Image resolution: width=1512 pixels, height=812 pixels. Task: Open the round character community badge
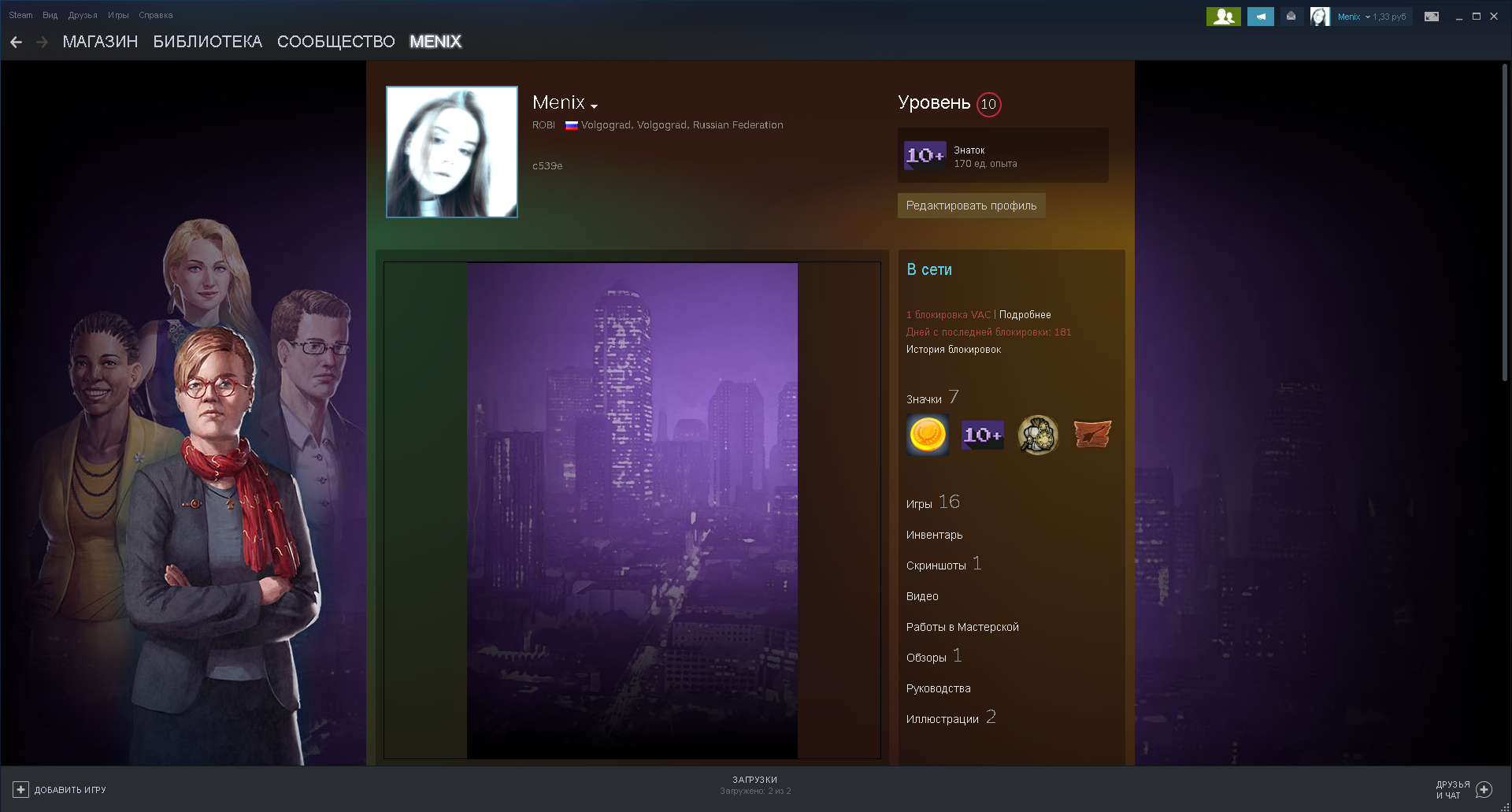(1038, 435)
